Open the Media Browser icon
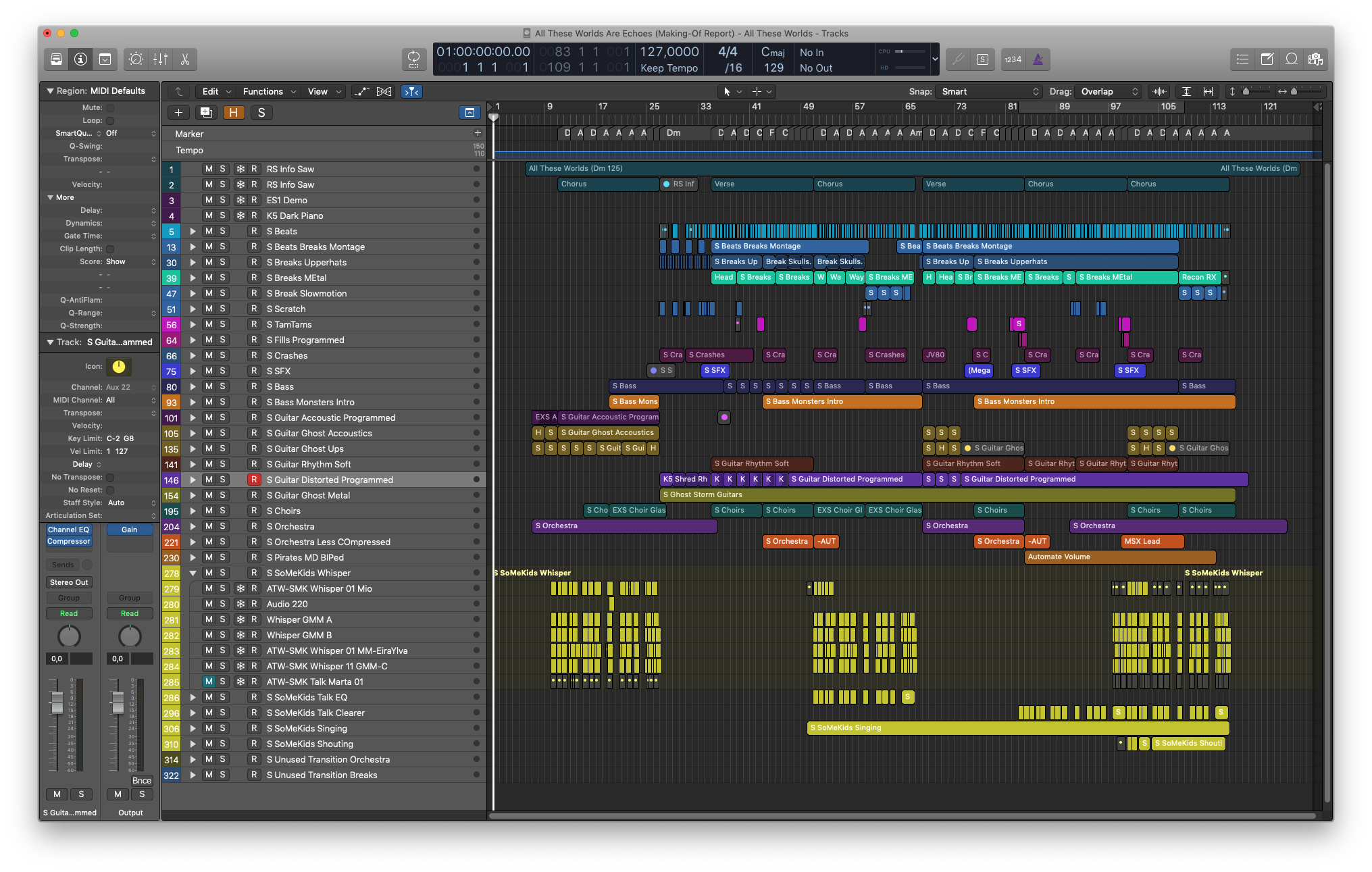This screenshot has width=1372, height=872. [1315, 59]
